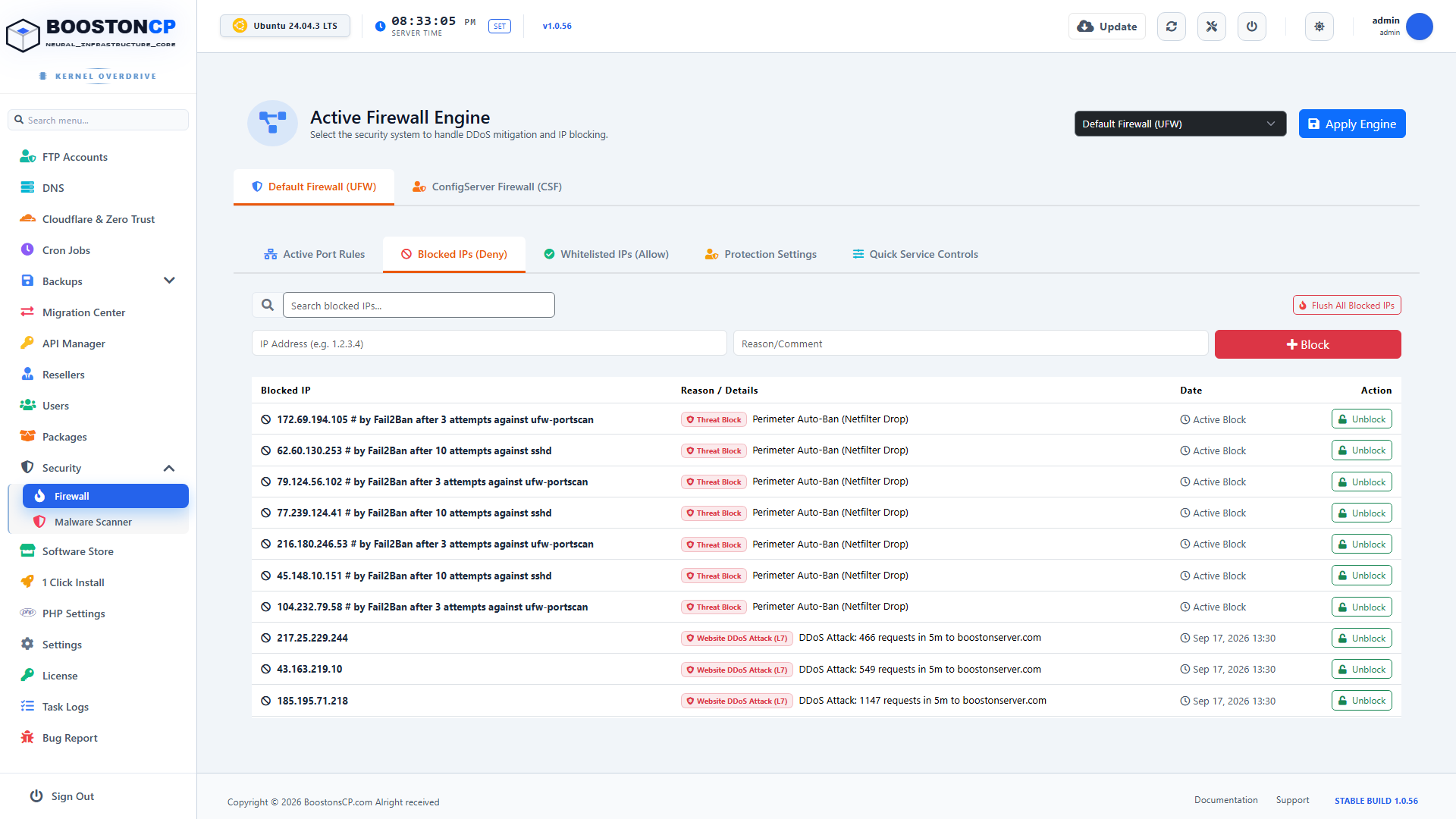Open the Whitelisted IPs (Allow) tab
This screenshot has height=819, width=1456.
coord(606,254)
